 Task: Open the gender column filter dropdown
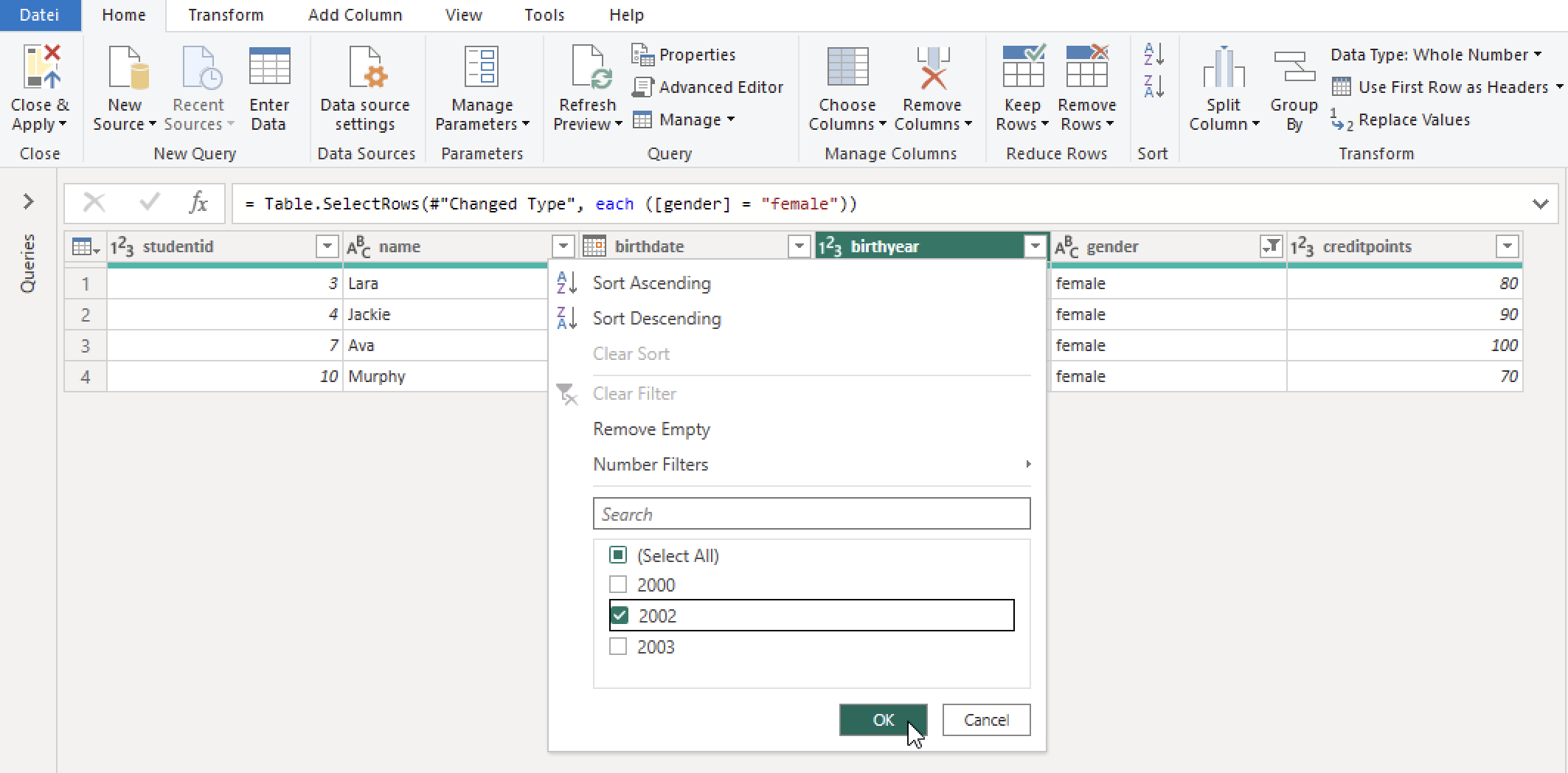(1271, 246)
